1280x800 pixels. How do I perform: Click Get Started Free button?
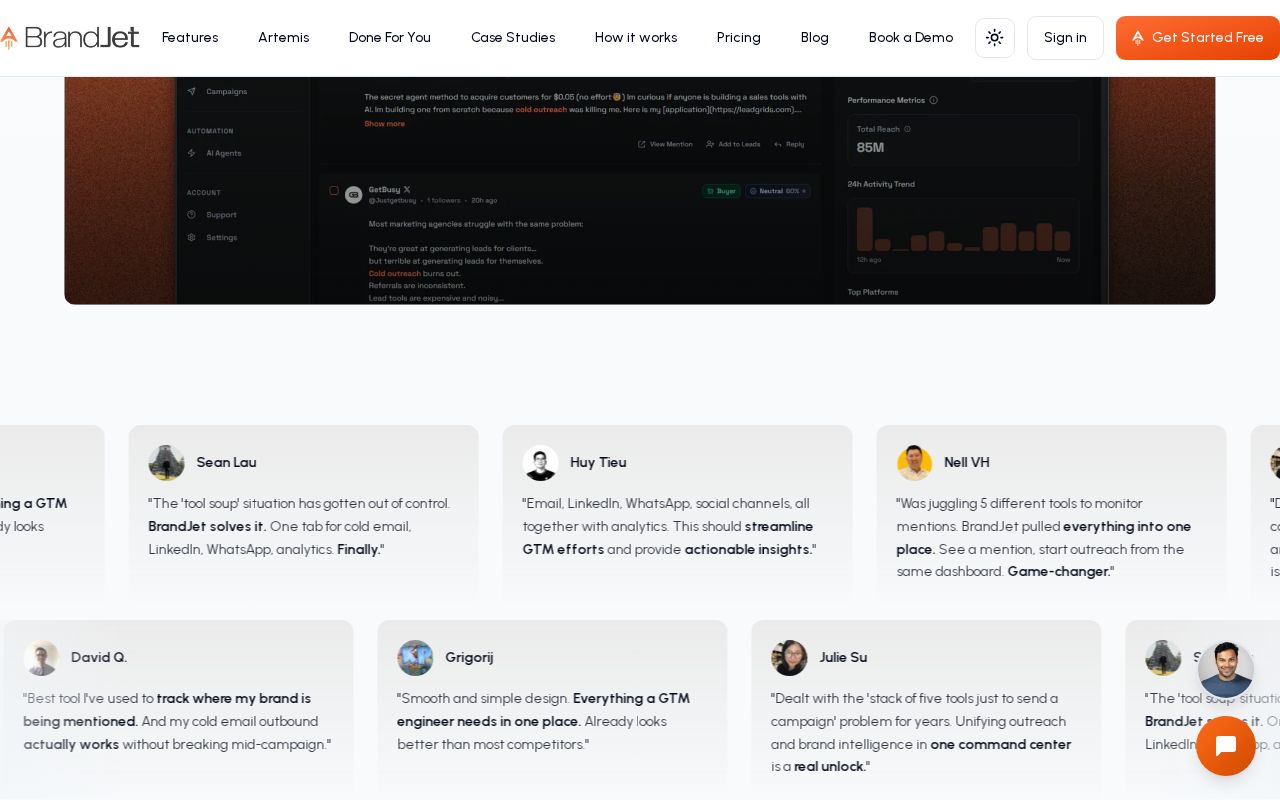(1198, 38)
